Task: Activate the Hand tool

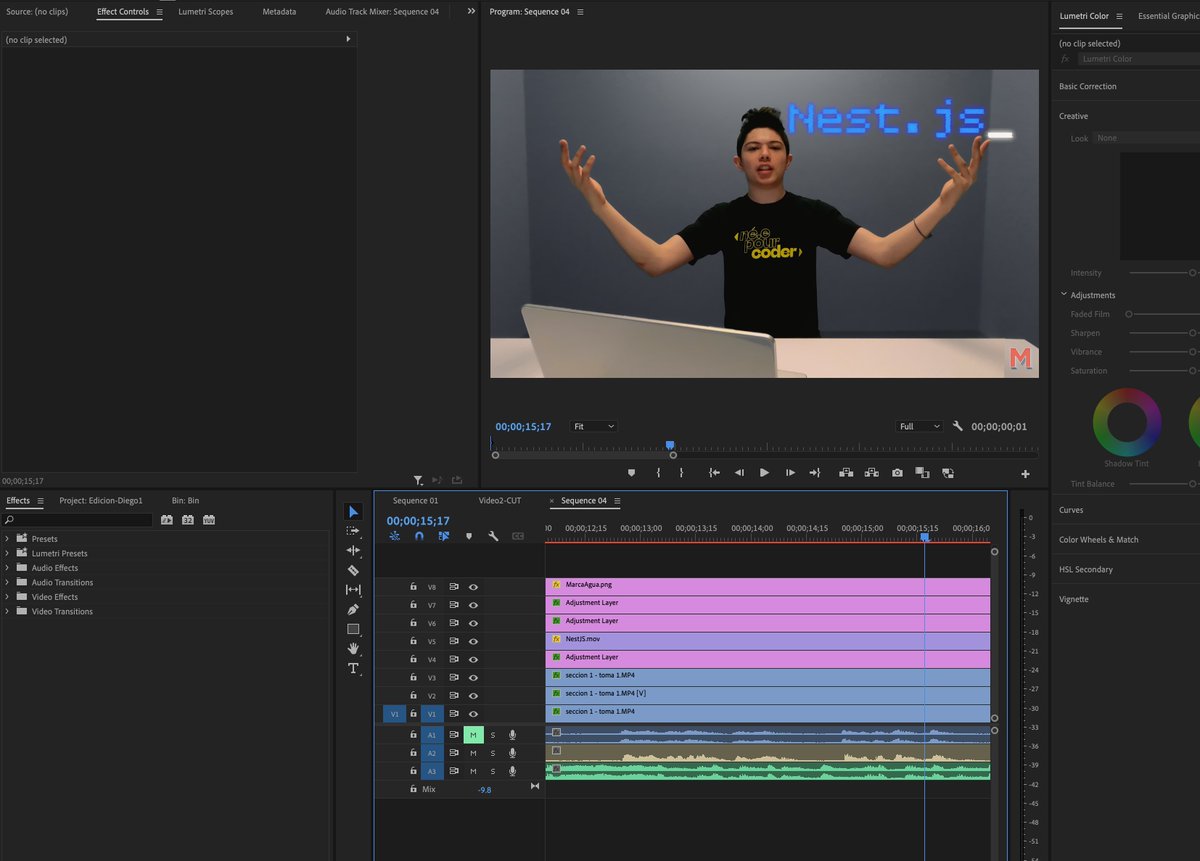Action: pyautogui.click(x=353, y=648)
